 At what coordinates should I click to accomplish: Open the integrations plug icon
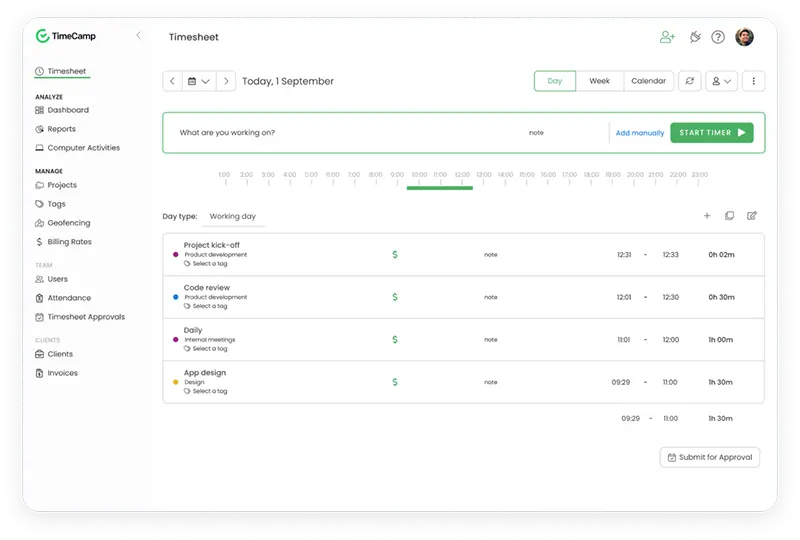694,37
